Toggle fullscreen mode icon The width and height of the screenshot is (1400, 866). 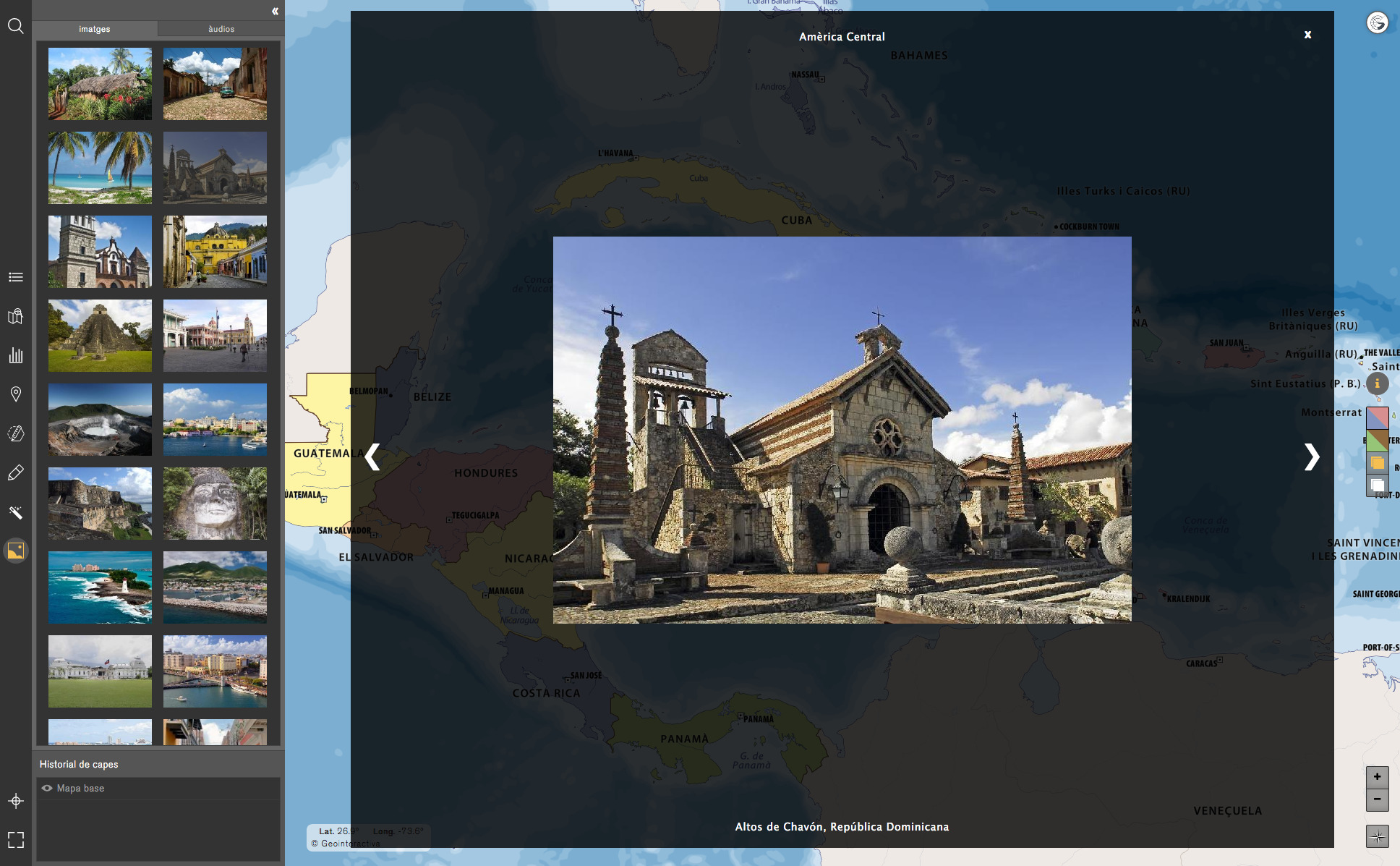15,839
